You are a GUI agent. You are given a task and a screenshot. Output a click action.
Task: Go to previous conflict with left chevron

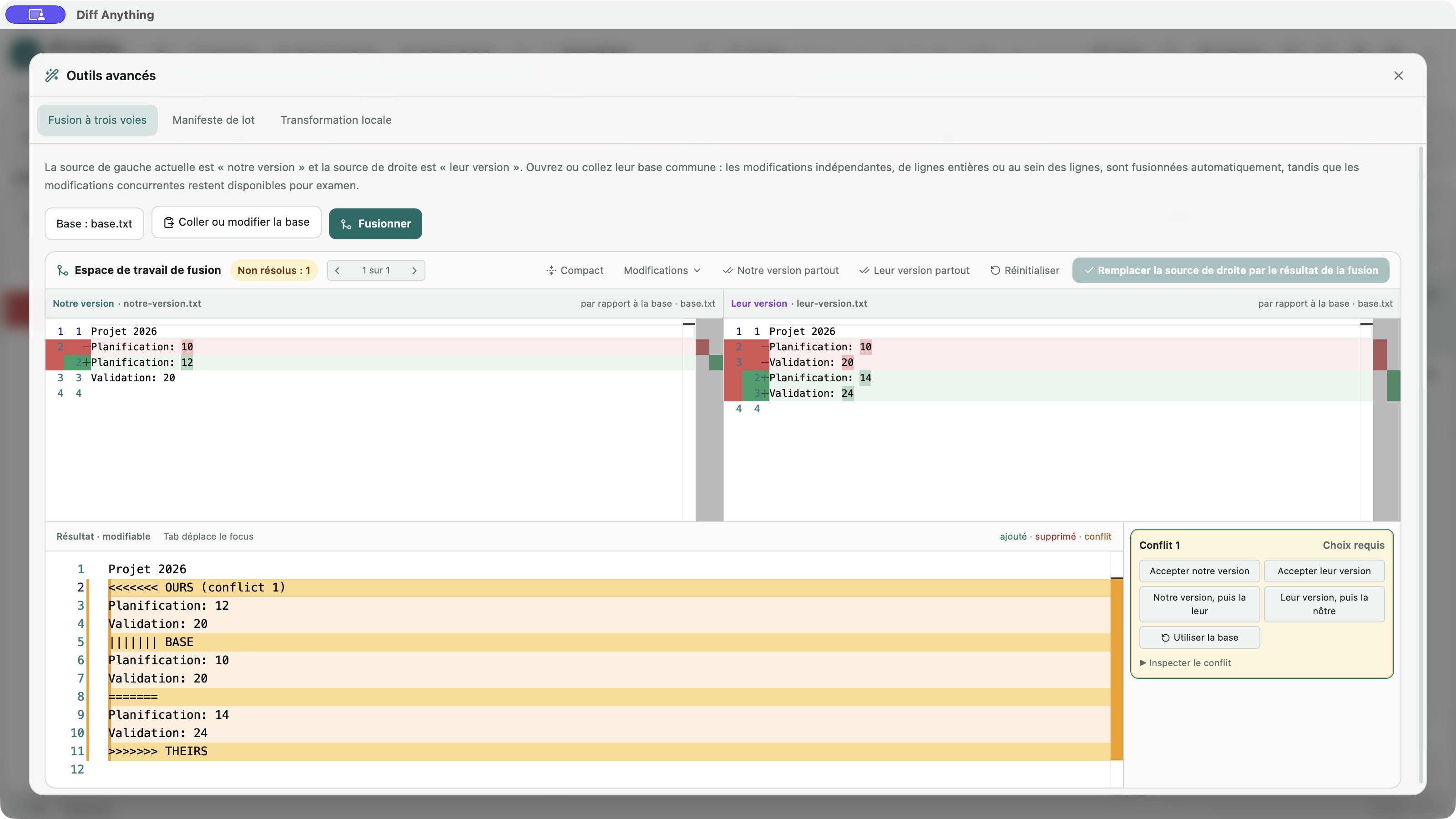coord(338,271)
